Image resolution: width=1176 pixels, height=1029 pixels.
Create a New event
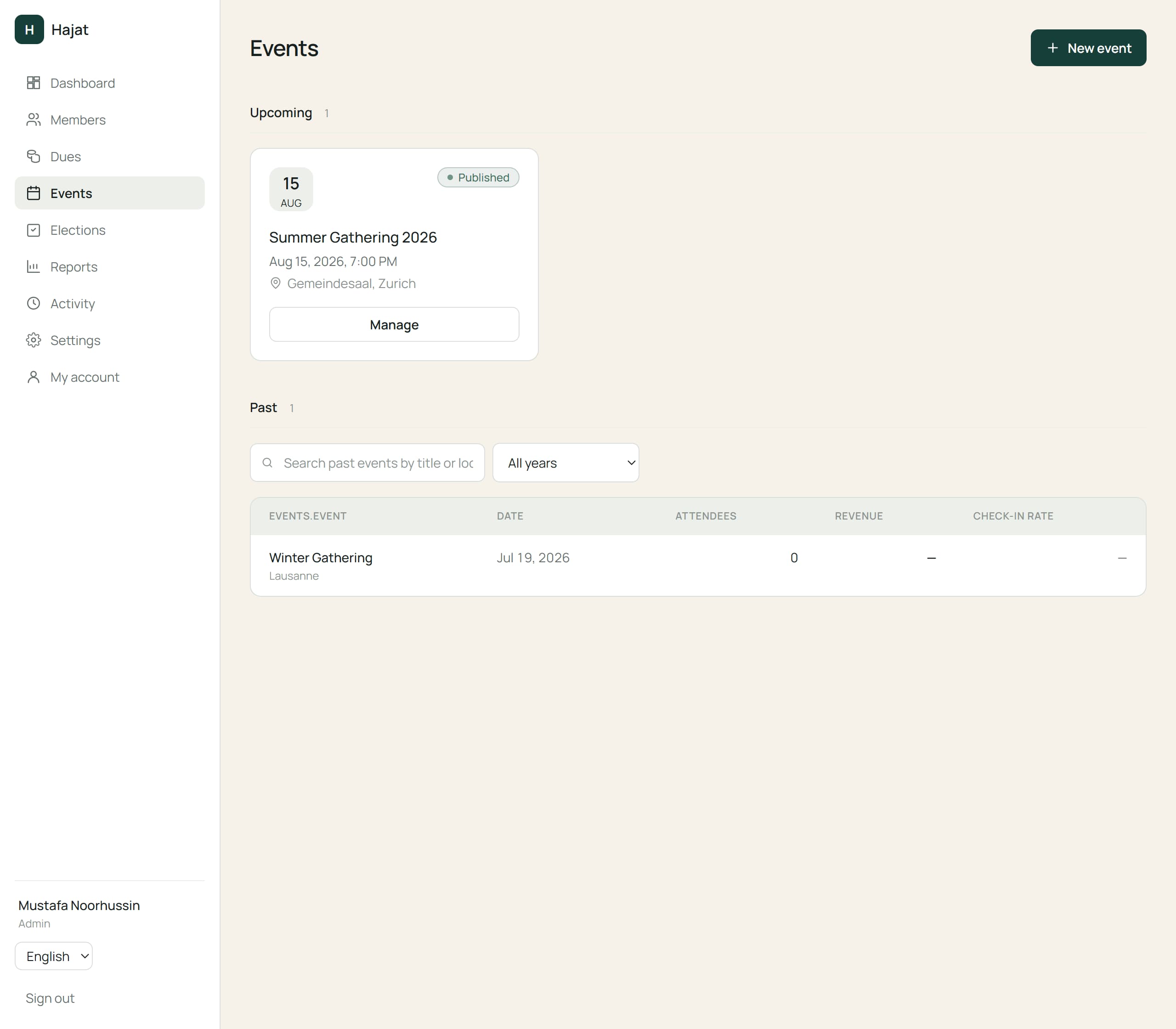[x=1088, y=48]
